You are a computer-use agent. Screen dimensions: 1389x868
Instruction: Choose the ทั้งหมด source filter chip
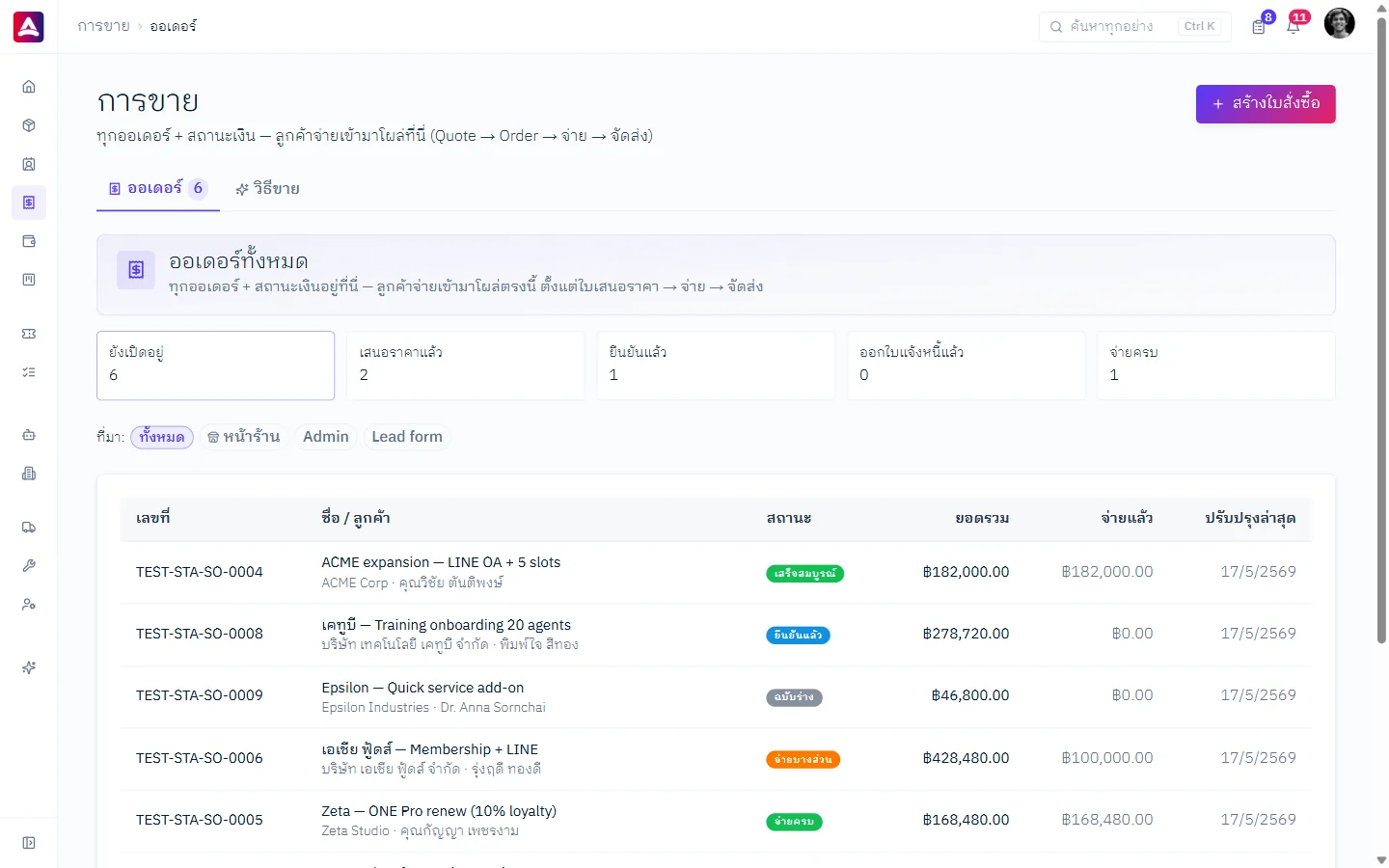pyautogui.click(x=162, y=437)
